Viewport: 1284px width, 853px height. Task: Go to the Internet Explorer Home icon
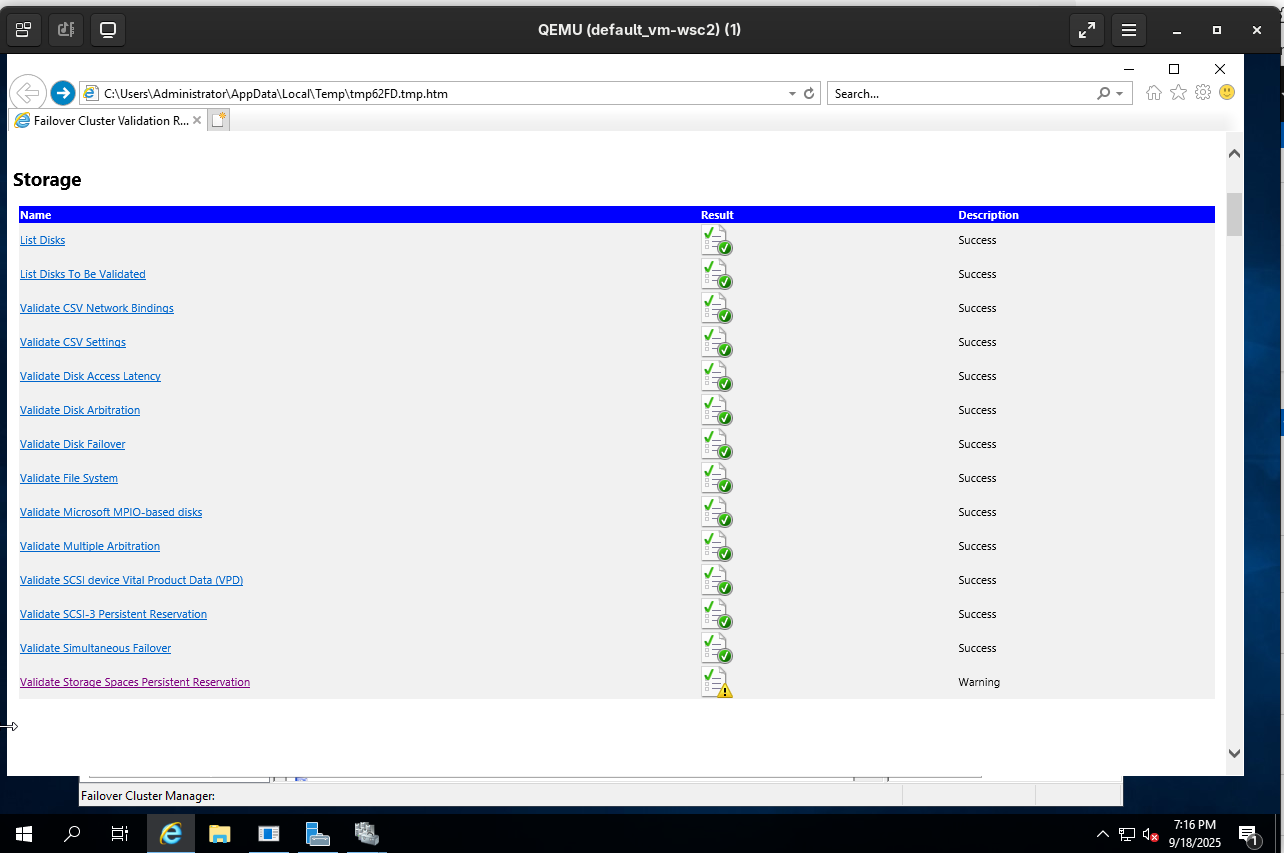1154,93
